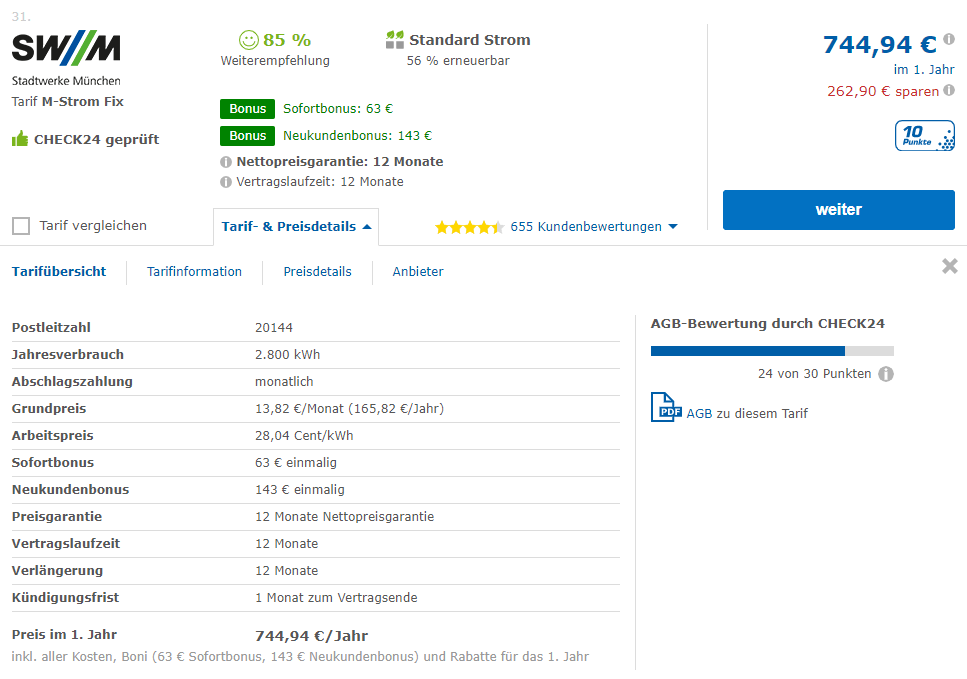Click the Abschlagszahlung value monatlich
The height and width of the screenshot is (679, 967).
pyautogui.click(x=284, y=382)
